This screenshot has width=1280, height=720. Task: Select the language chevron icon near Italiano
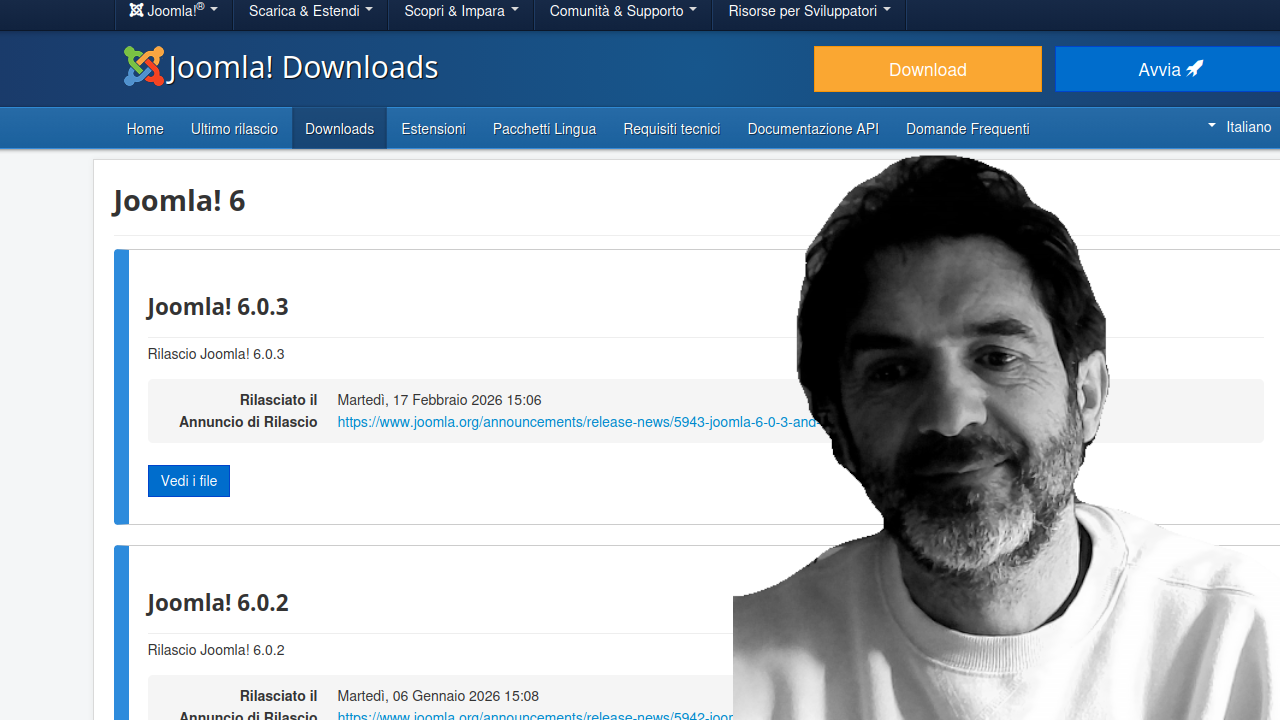click(x=1209, y=127)
